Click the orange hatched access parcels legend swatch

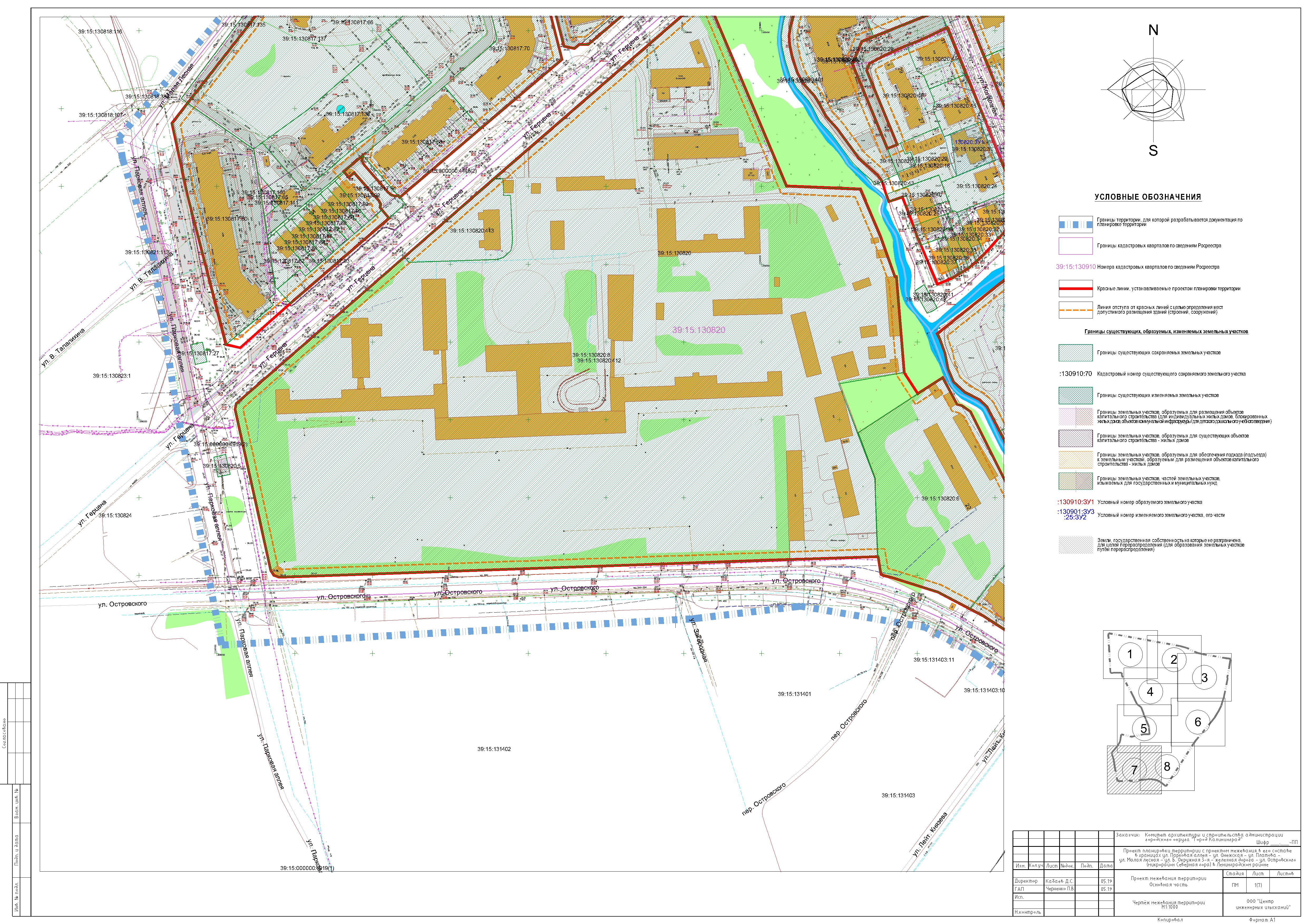[1075, 460]
